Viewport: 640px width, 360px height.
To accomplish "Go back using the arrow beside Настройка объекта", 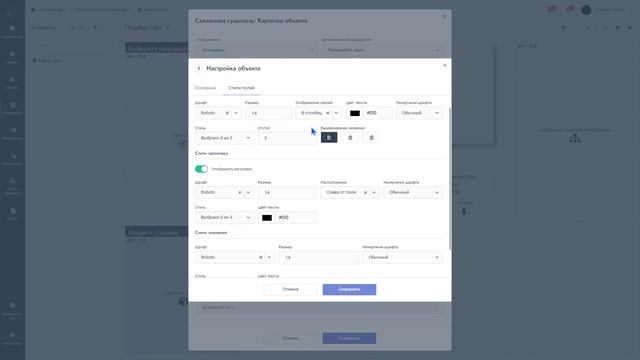I will click(x=199, y=69).
